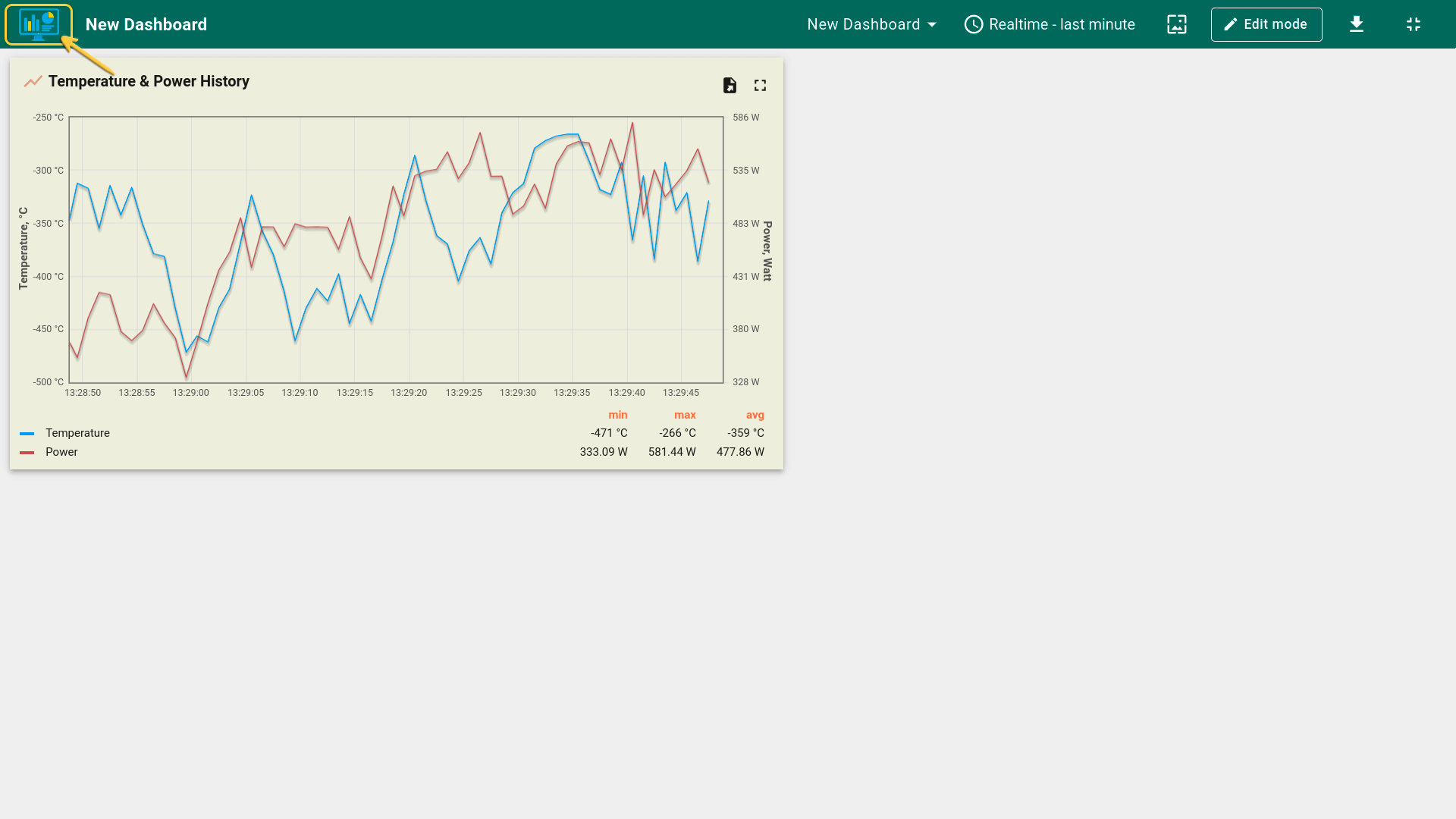Click the Edit mode button
Screen dimensions: 1456x819
pyautogui.click(x=1266, y=24)
